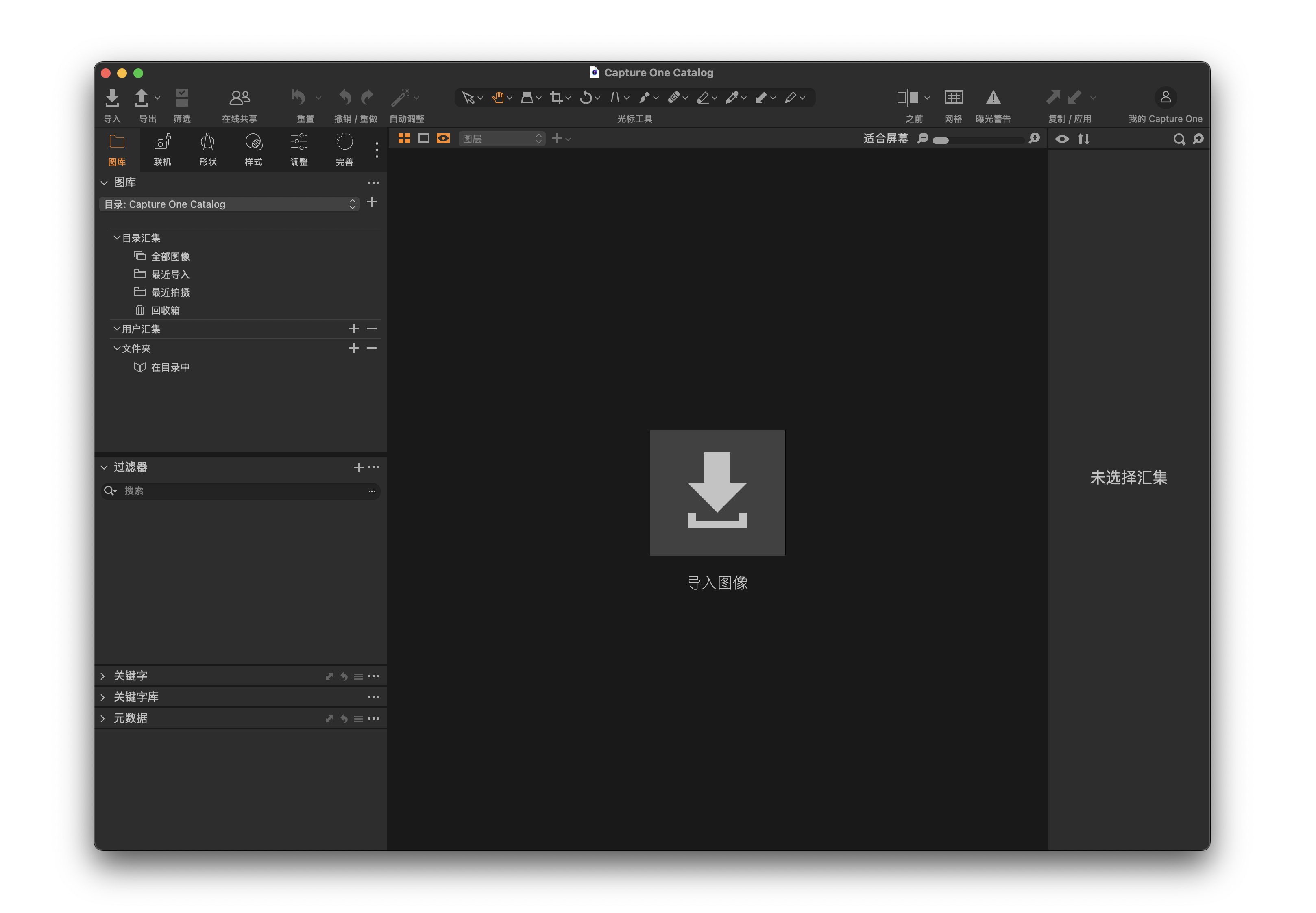Click the undo arrow under 撤销 / 重做
Viewport: 1316px width, 913px height.
pos(345,97)
